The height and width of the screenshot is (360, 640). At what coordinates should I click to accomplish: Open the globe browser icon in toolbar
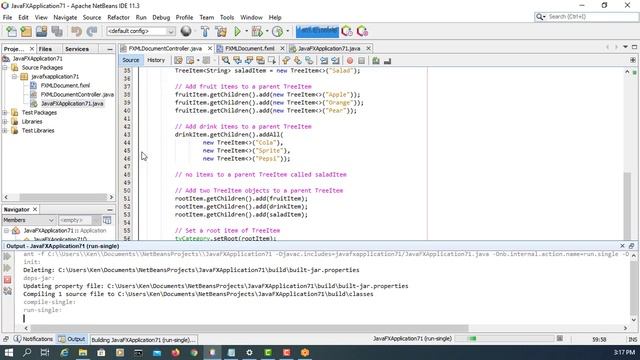186,31
